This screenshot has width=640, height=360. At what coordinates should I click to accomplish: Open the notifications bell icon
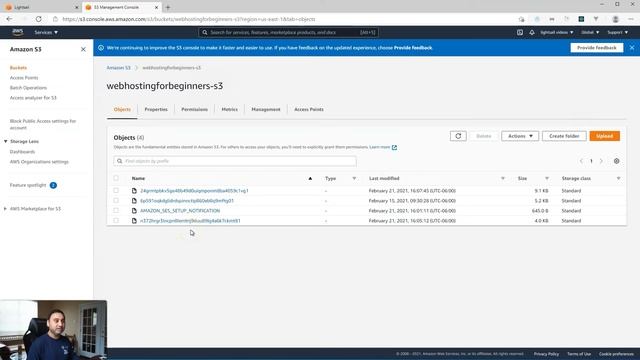click(532, 32)
